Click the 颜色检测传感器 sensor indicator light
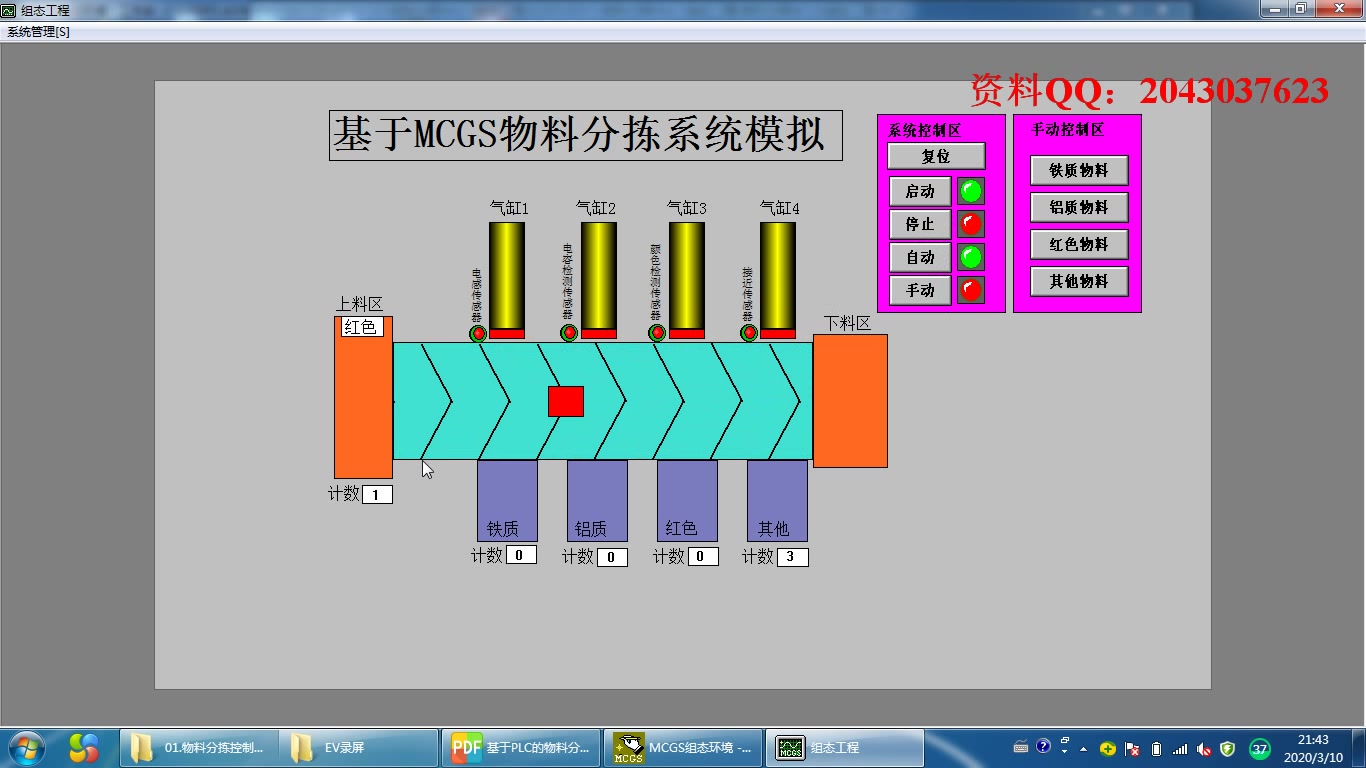Image resolution: width=1366 pixels, height=768 pixels. point(657,333)
